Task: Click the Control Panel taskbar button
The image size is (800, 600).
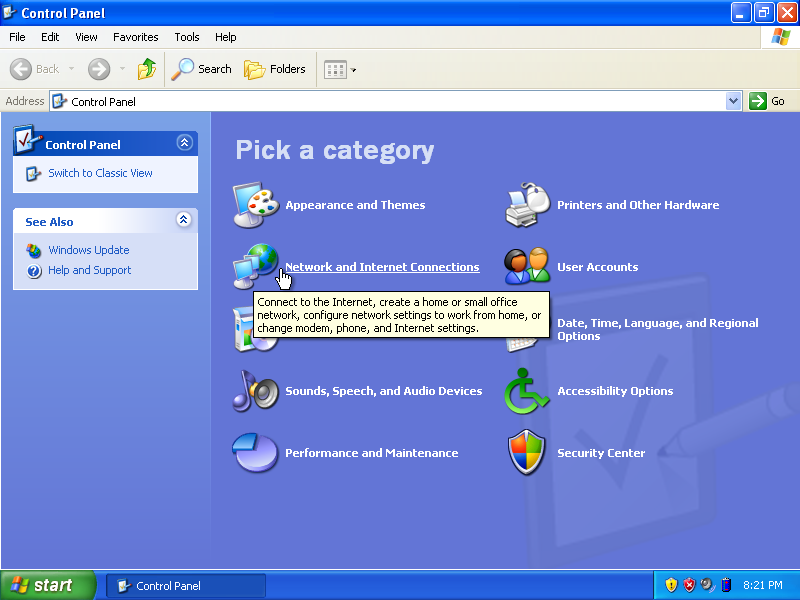Action: [186, 586]
